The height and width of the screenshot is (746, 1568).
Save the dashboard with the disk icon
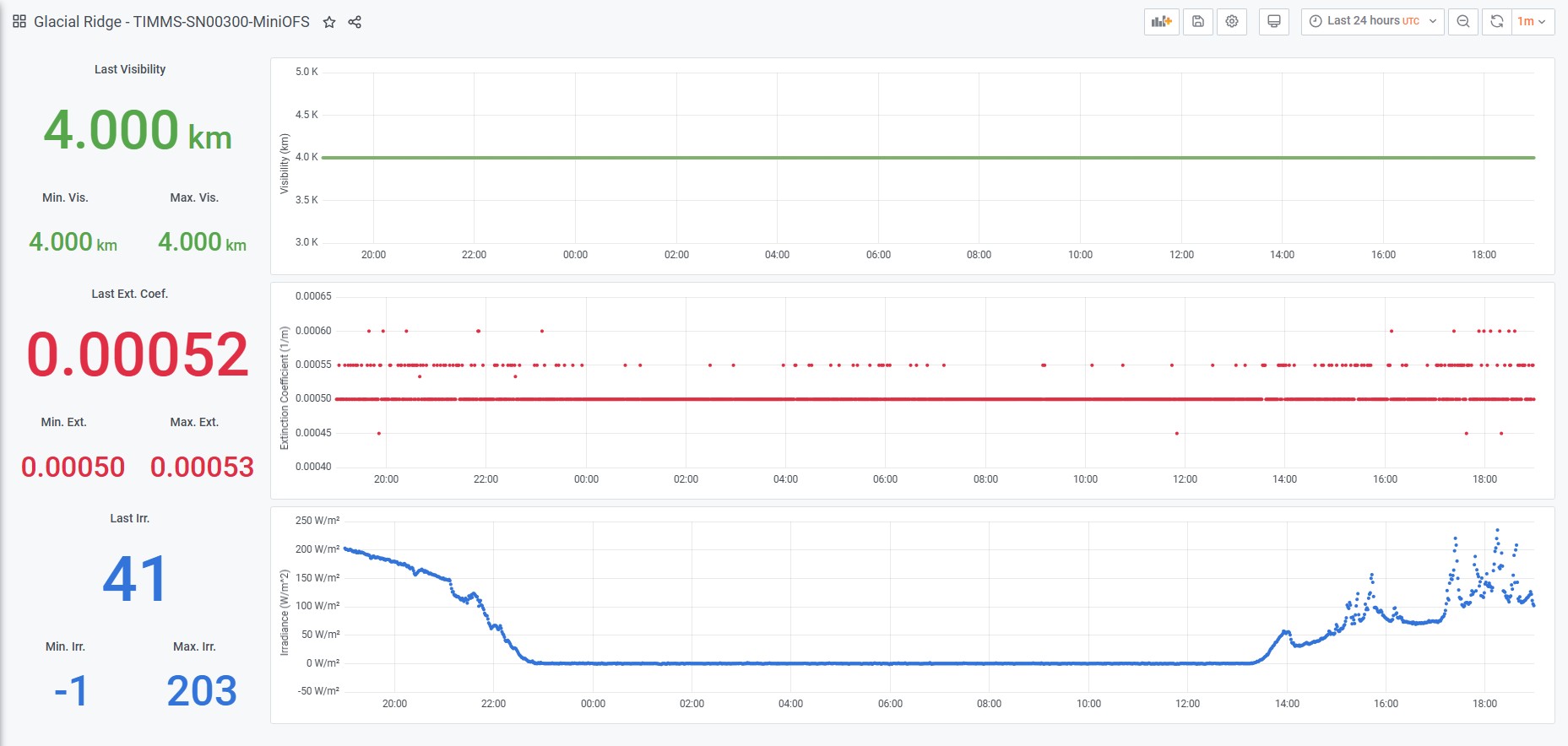click(1197, 22)
